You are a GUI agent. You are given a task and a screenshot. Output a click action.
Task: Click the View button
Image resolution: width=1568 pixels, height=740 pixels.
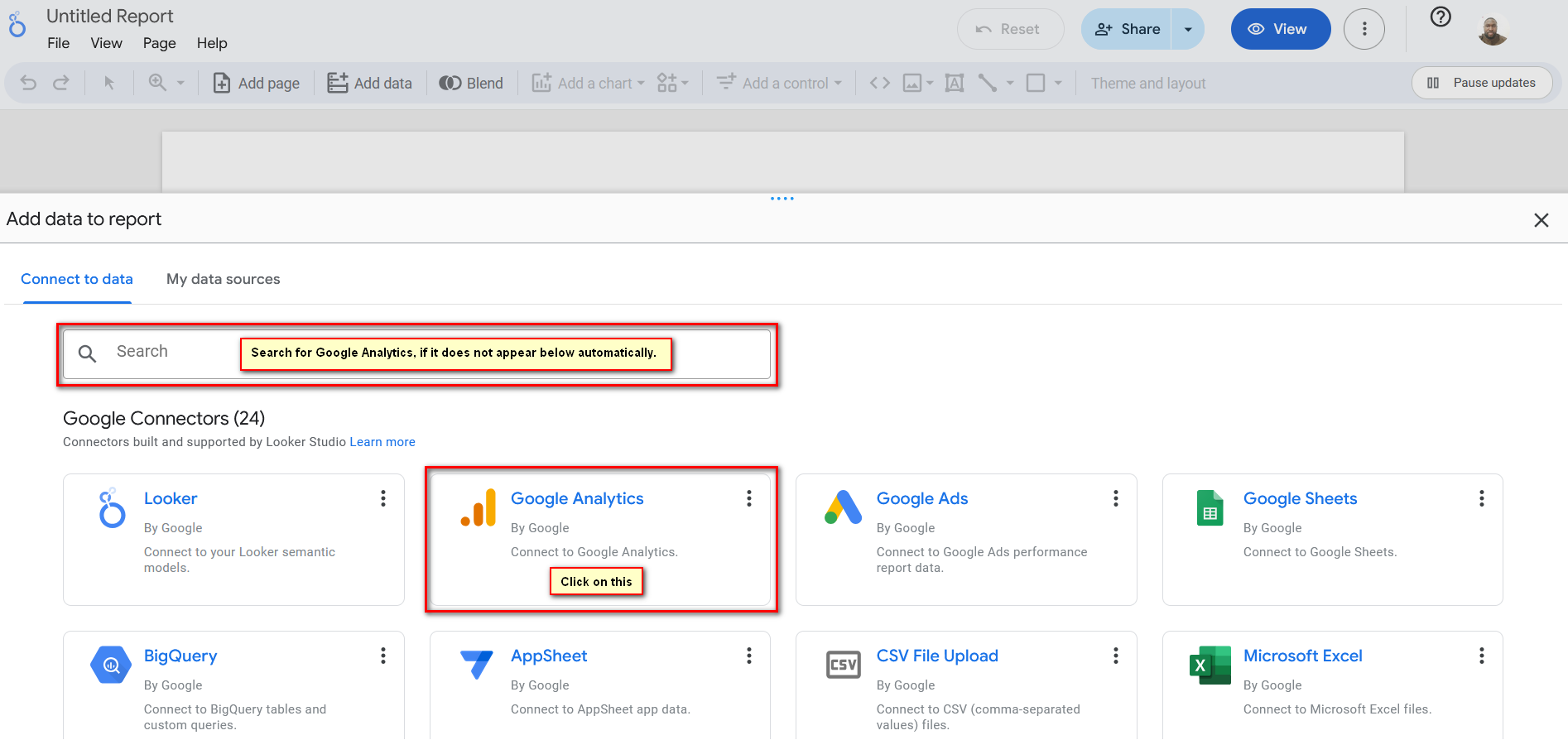(1281, 29)
